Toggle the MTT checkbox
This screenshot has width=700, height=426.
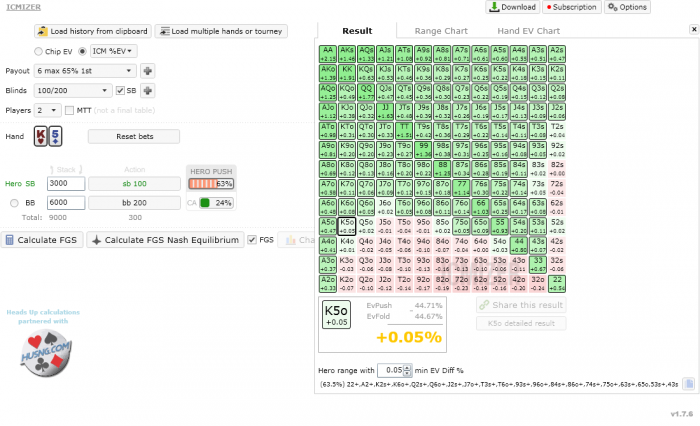pos(69,110)
